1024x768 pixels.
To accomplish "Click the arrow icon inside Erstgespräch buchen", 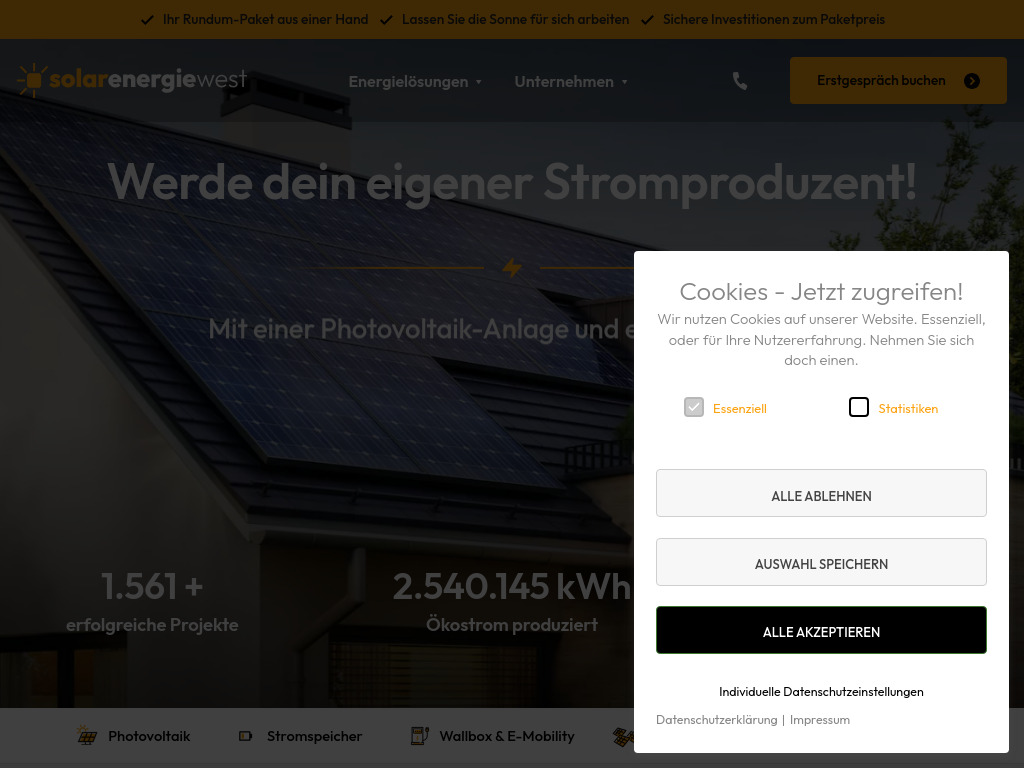I will pos(971,81).
